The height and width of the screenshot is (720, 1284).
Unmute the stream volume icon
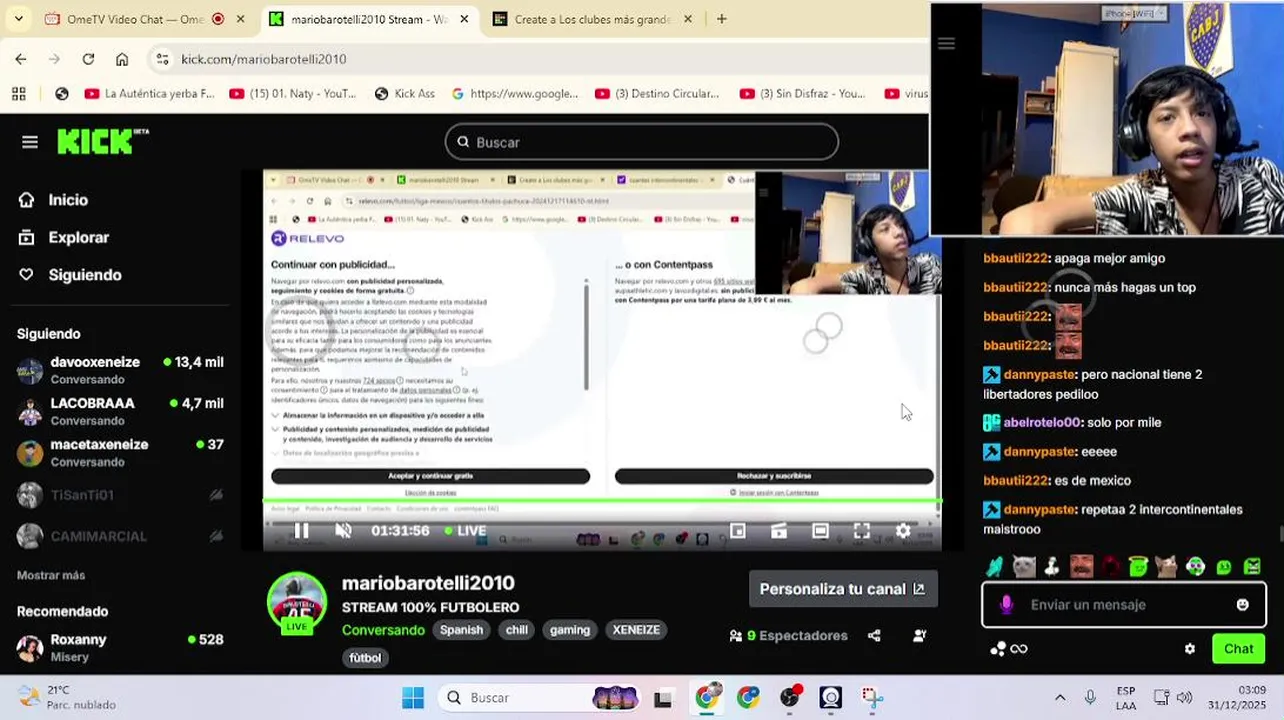343,531
